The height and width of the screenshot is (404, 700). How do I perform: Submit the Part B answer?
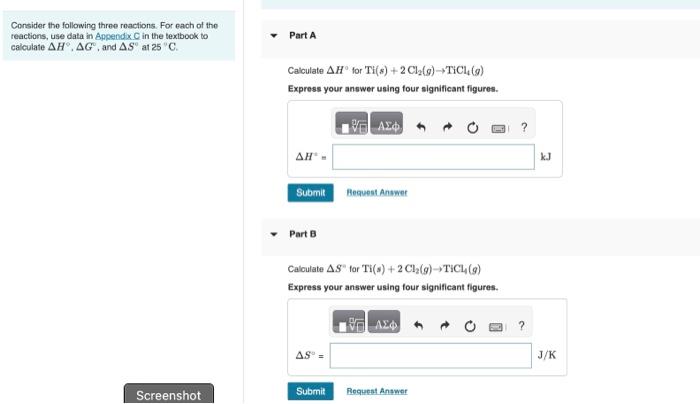(x=310, y=392)
